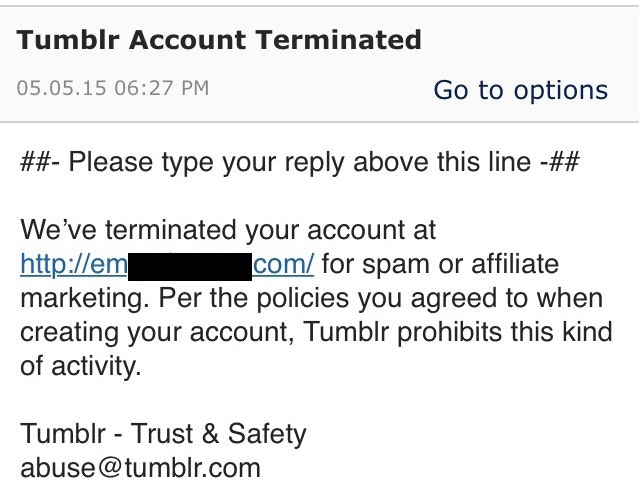Click the abuse@tumblr.com email address
This screenshot has width=639, height=501.
point(140,467)
